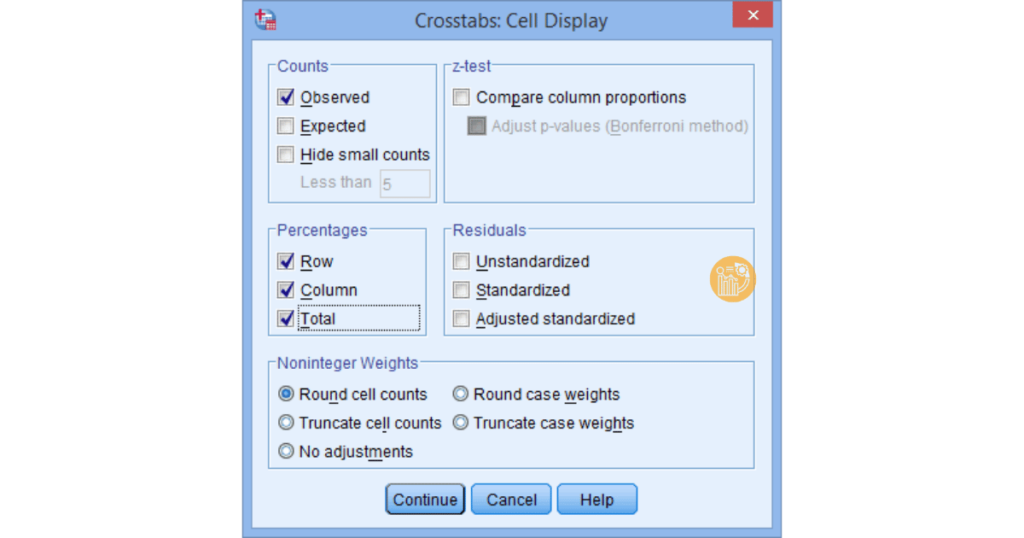Choose the No adjustments radio button
Viewport: 1024px width, 538px height.
pyautogui.click(x=286, y=452)
